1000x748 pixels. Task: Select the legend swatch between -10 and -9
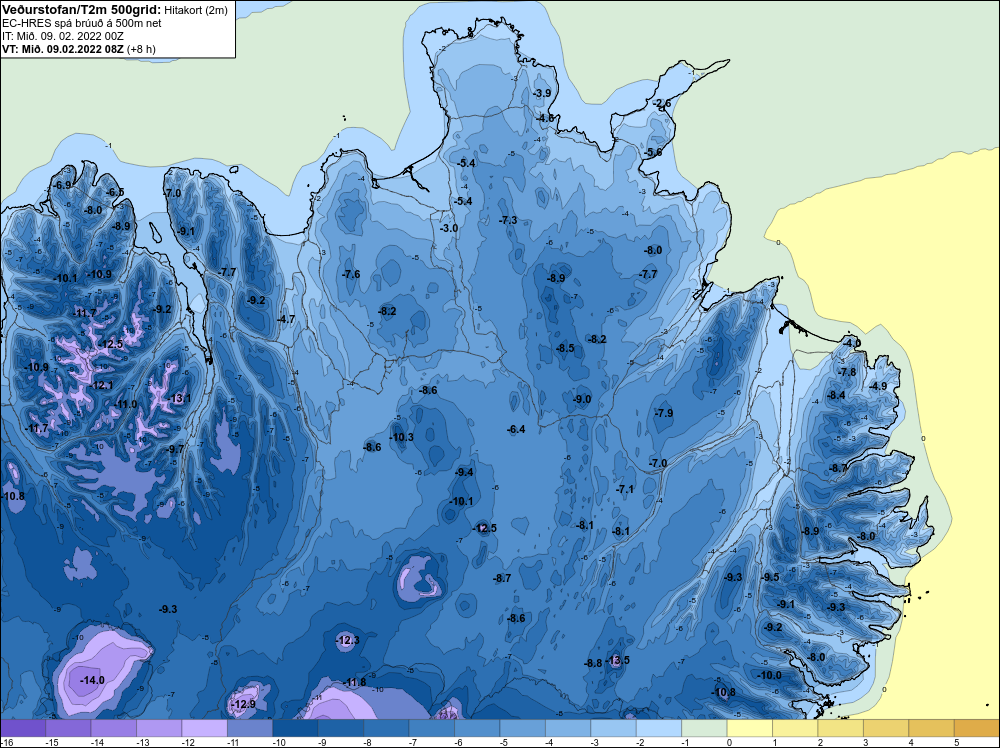click(x=295, y=727)
